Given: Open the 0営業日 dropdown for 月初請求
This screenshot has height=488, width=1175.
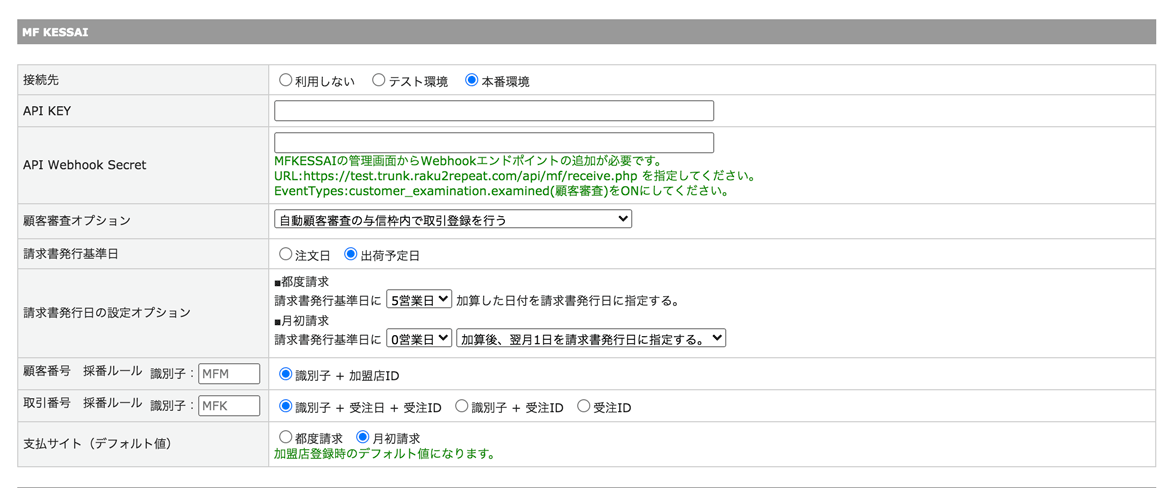Looking at the screenshot, I should pyautogui.click(x=419, y=339).
